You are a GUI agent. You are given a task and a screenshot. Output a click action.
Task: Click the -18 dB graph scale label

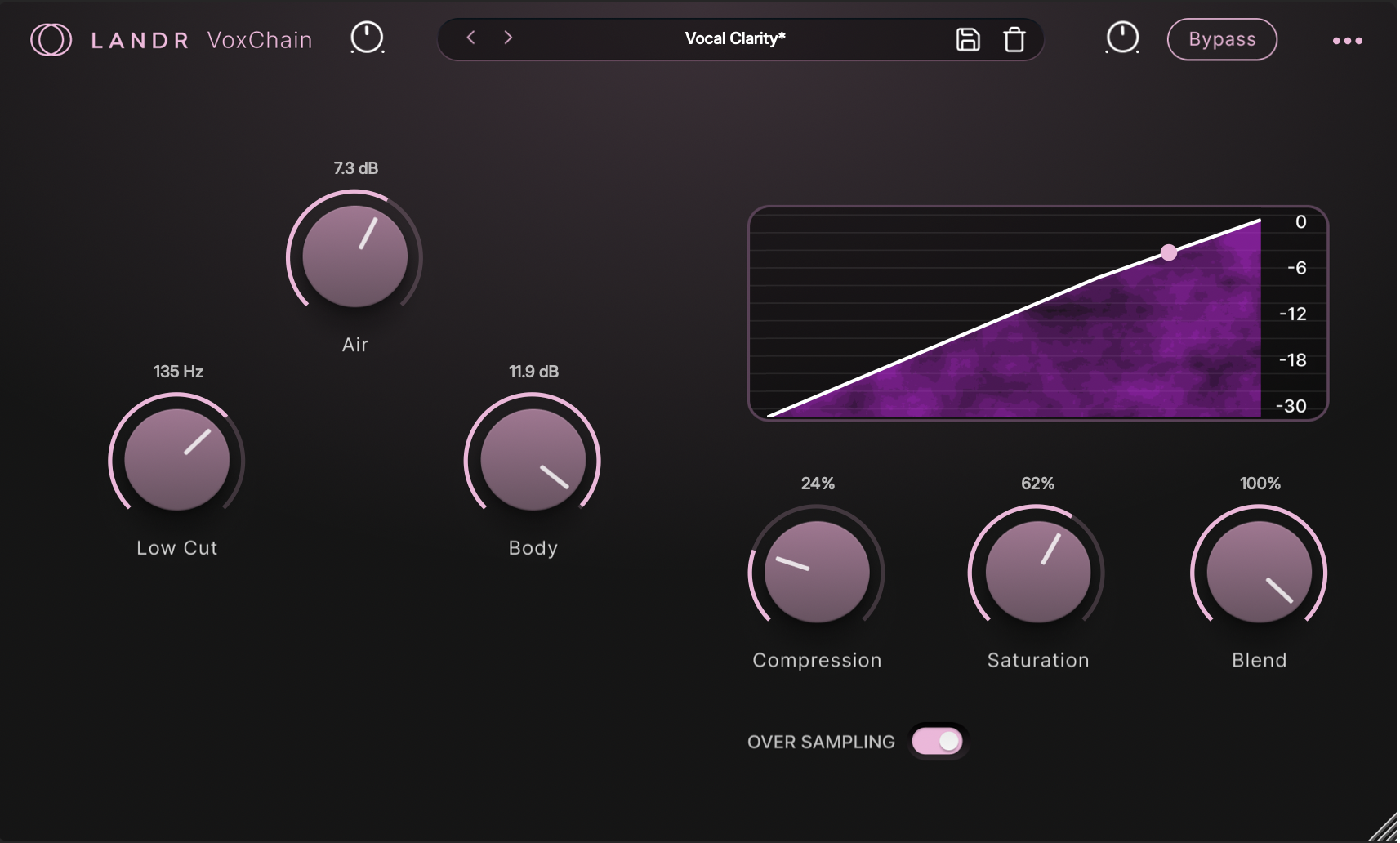[1293, 360]
